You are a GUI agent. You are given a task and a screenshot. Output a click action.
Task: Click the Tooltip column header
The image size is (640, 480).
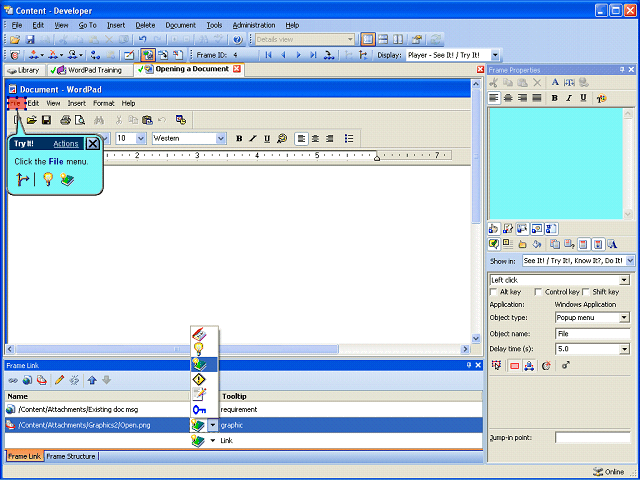pos(351,396)
